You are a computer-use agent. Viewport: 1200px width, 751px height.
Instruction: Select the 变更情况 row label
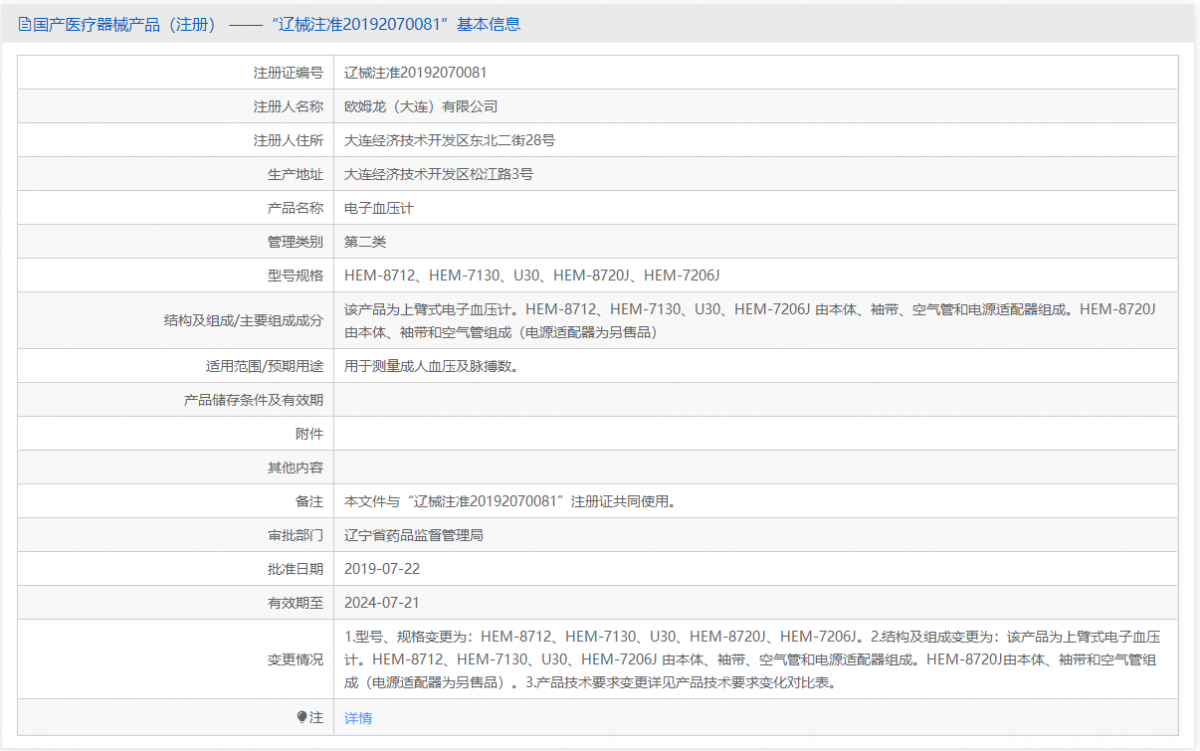[289, 659]
